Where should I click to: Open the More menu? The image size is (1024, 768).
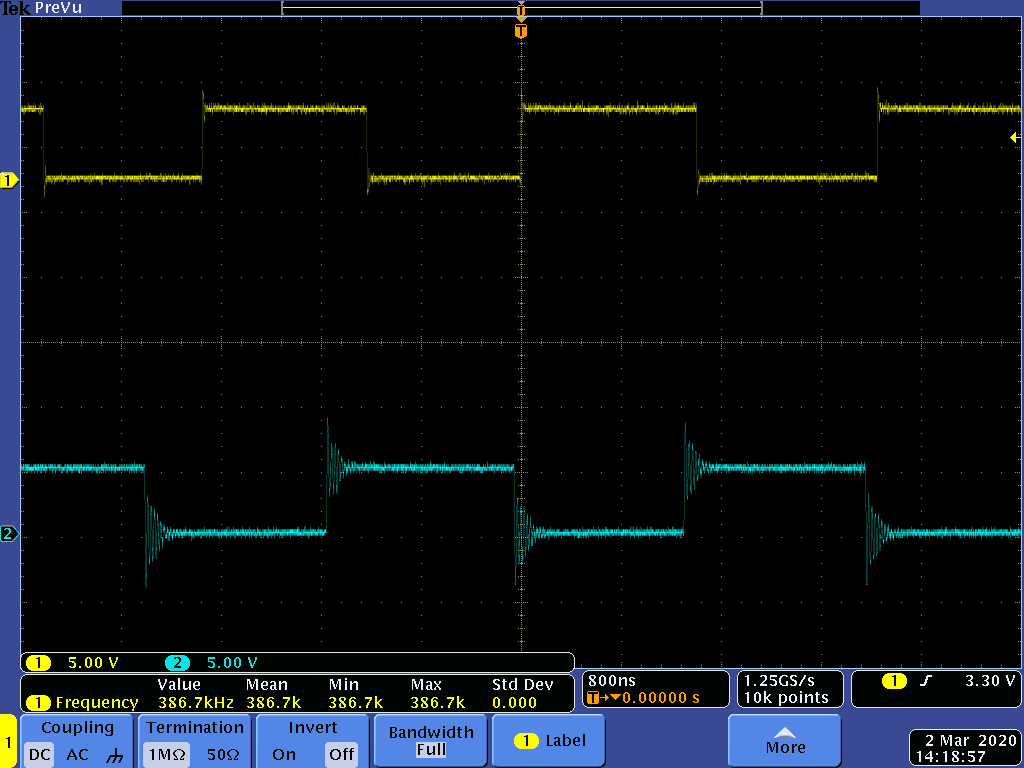tap(784, 741)
